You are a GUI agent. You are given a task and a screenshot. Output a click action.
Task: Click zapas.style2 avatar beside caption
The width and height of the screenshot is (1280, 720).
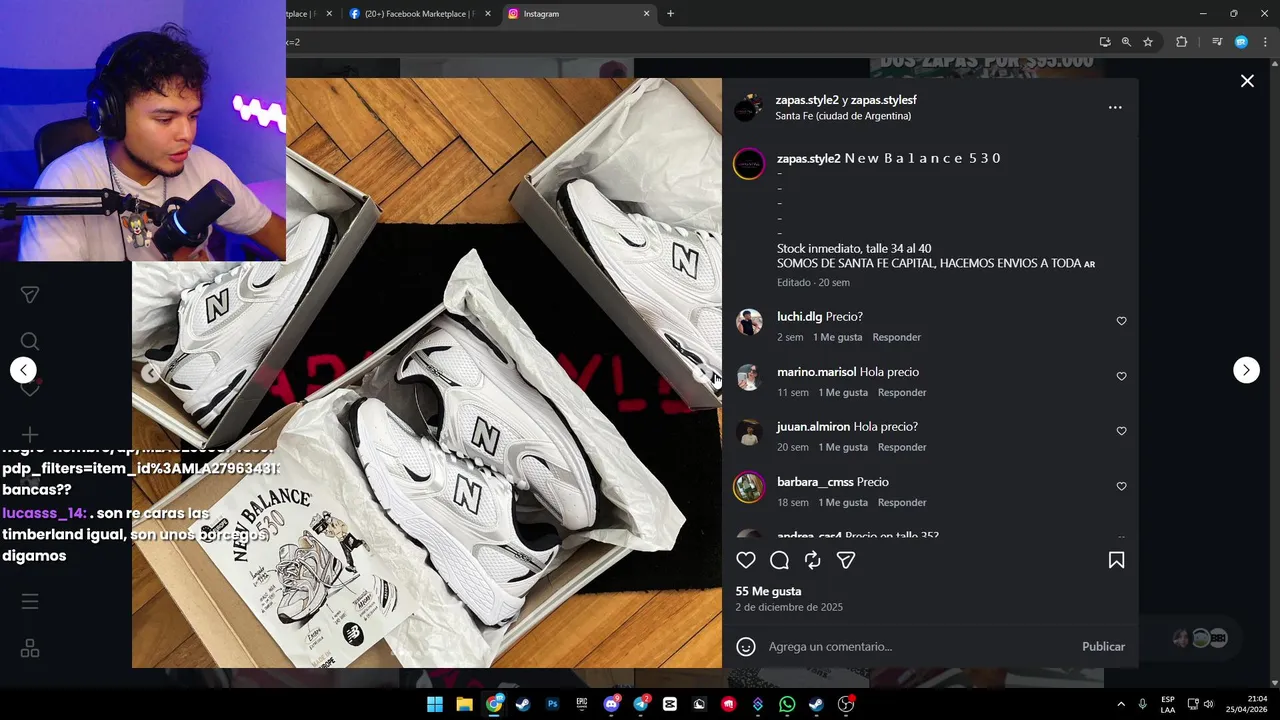coord(749,164)
